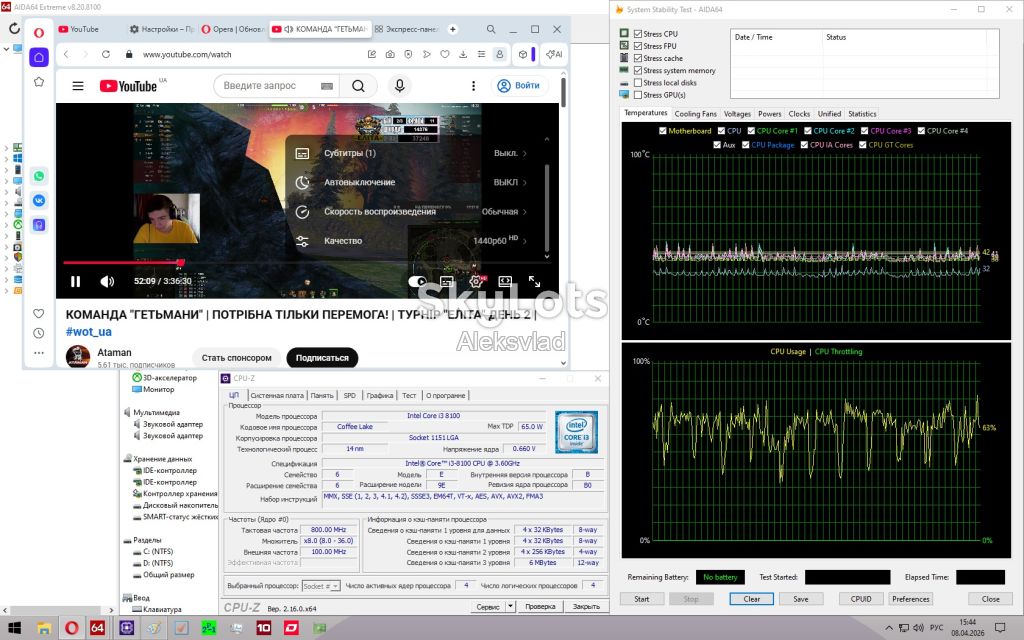This screenshot has height=640, width=1024.
Task: Toggle the CPU Package graph checkbox
Action: (746, 145)
